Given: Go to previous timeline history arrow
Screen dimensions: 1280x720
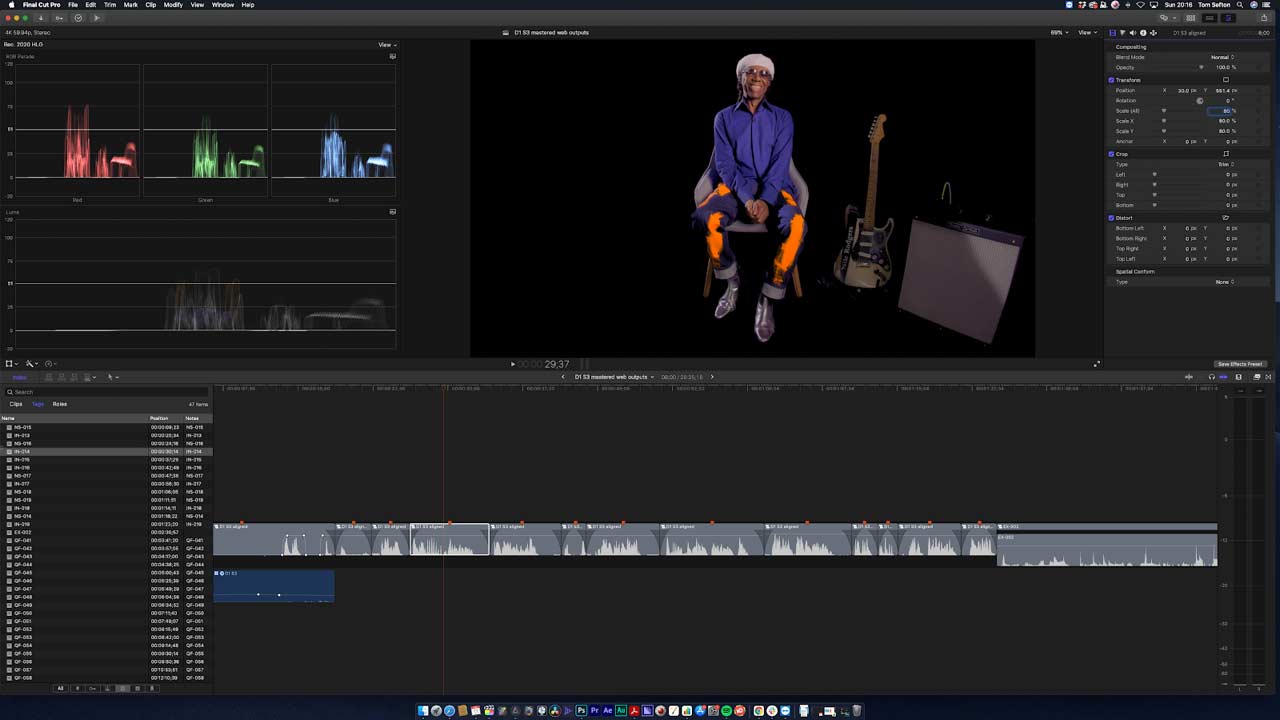Looking at the screenshot, I should click(x=563, y=377).
